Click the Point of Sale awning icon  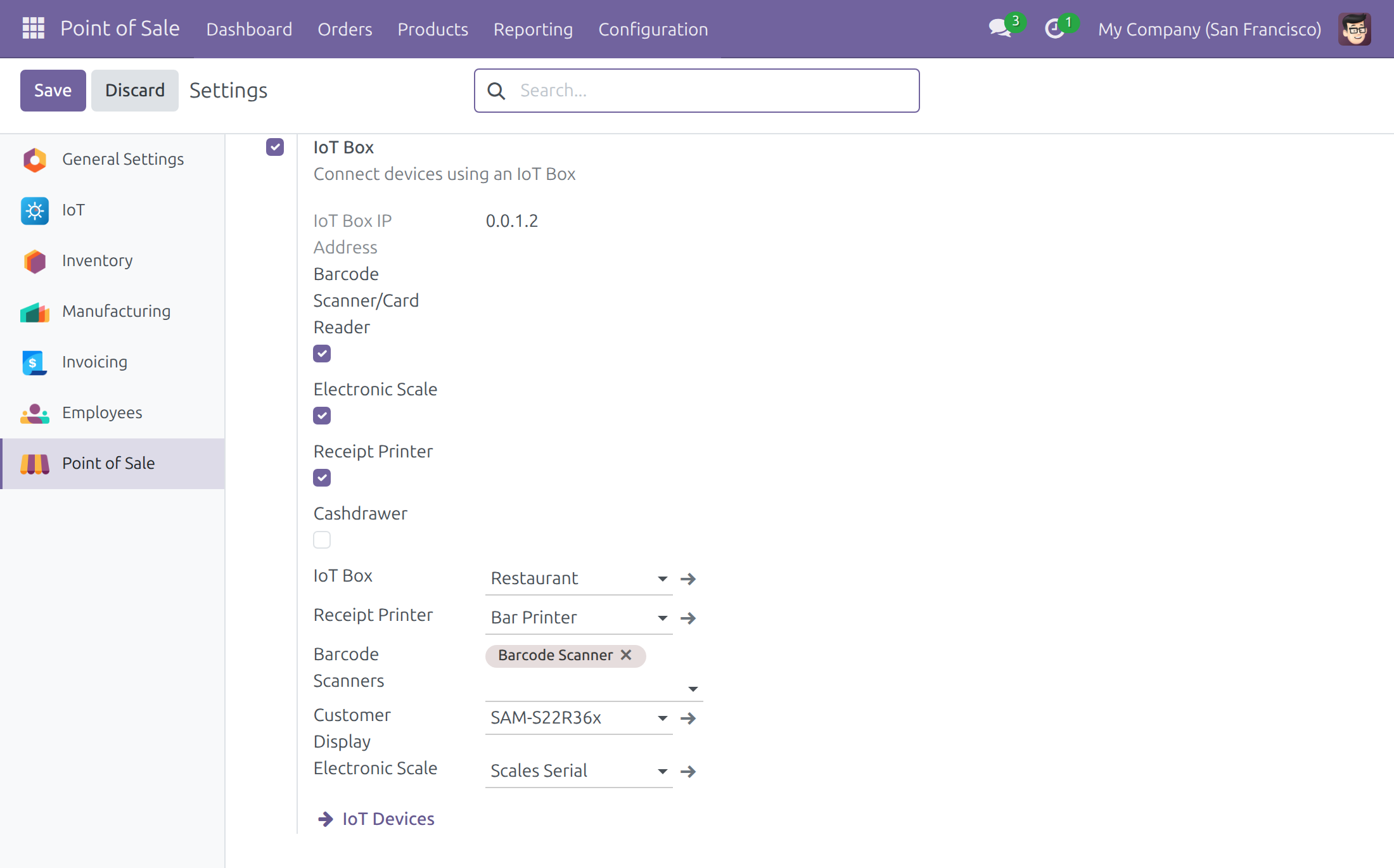click(x=35, y=464)
